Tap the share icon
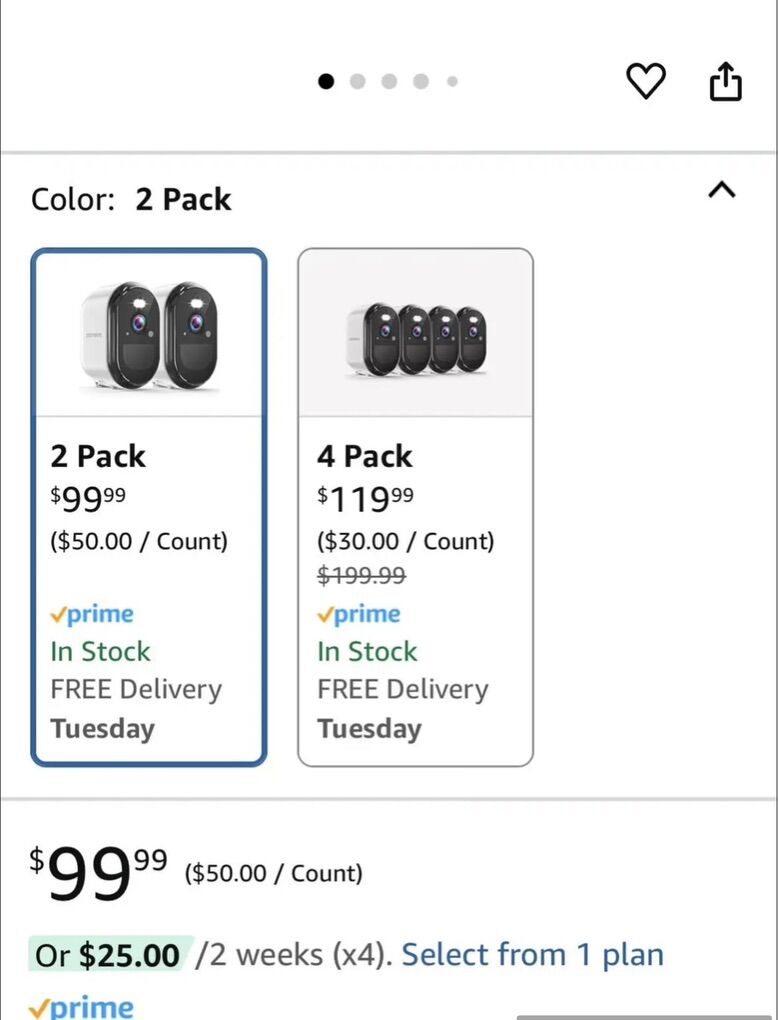This screenshot has height=1020, width=778. coord(726,81)
